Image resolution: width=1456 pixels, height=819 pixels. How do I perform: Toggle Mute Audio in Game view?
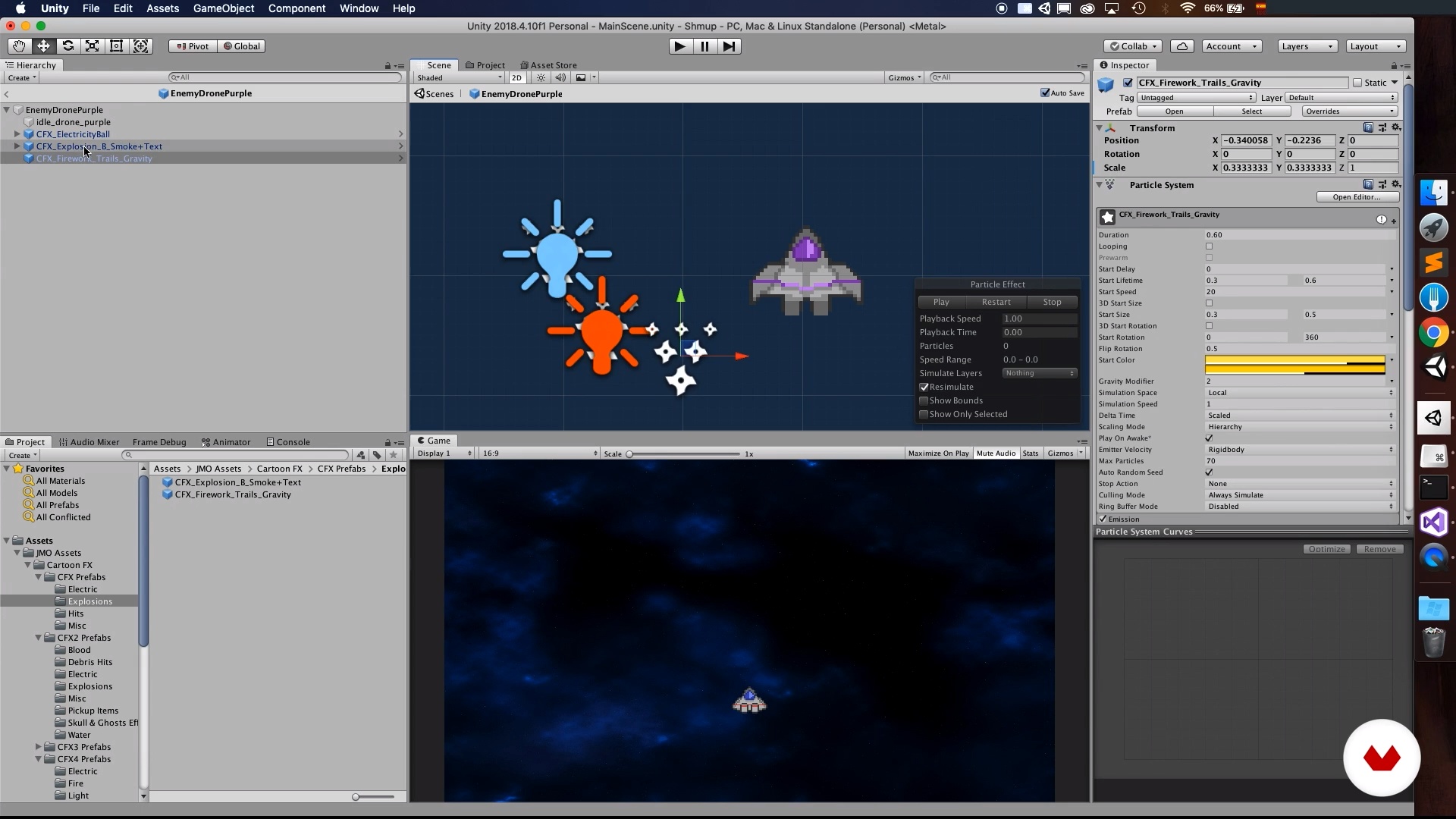tap(996, 453)
